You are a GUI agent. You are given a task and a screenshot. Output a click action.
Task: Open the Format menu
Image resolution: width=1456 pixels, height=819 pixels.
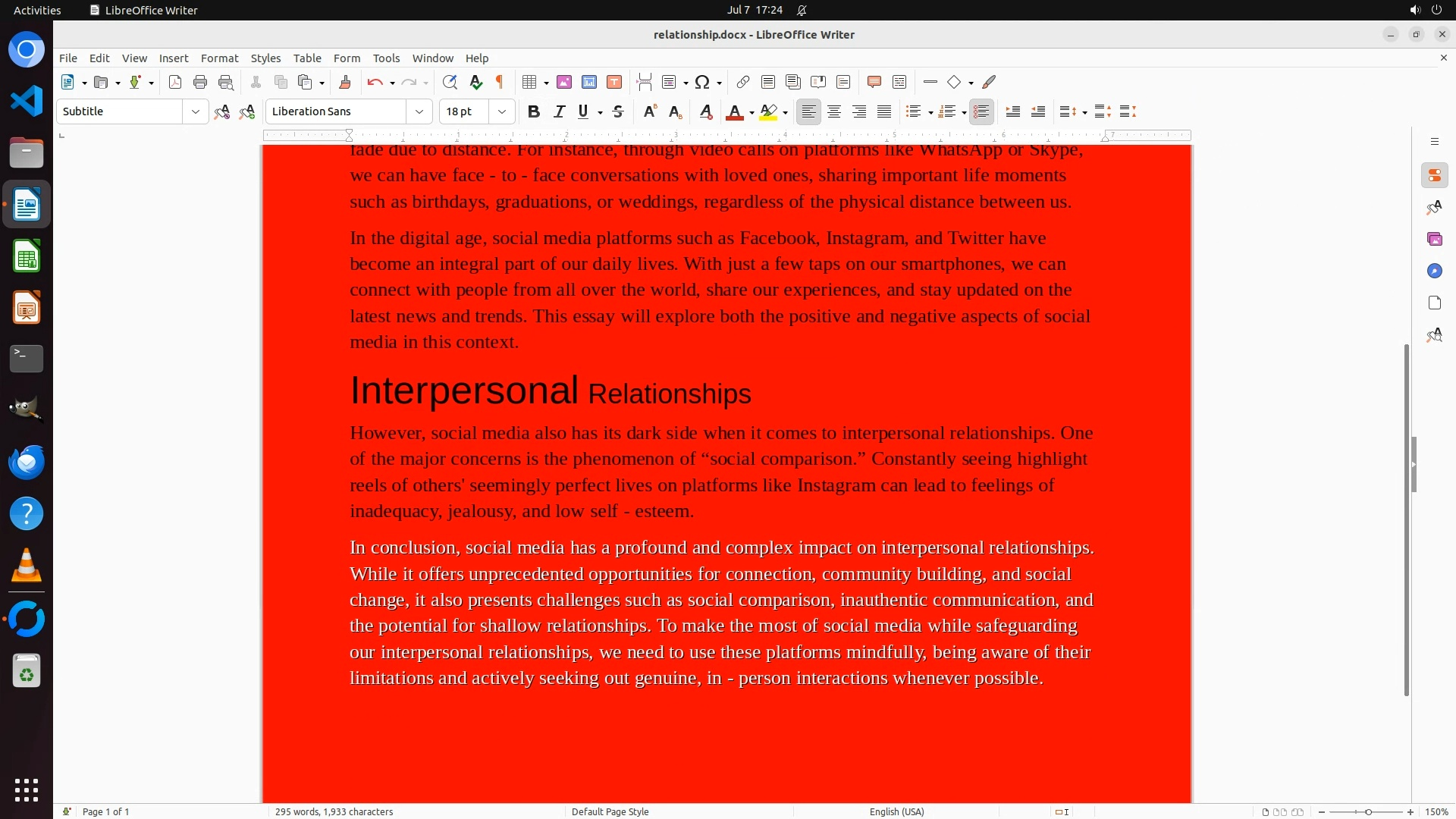click(219, 58)
